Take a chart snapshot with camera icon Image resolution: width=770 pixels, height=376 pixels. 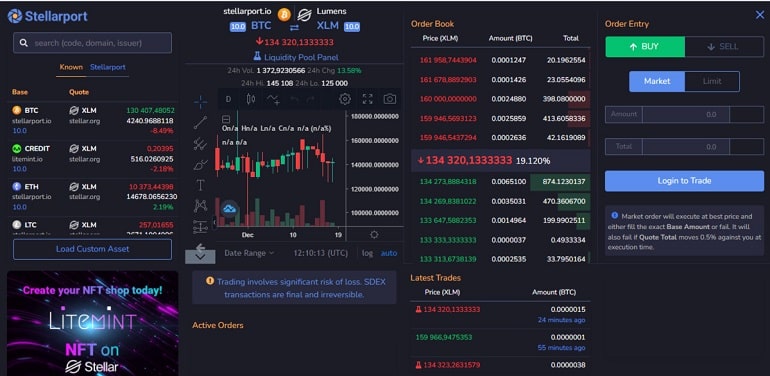coord(389,99)
